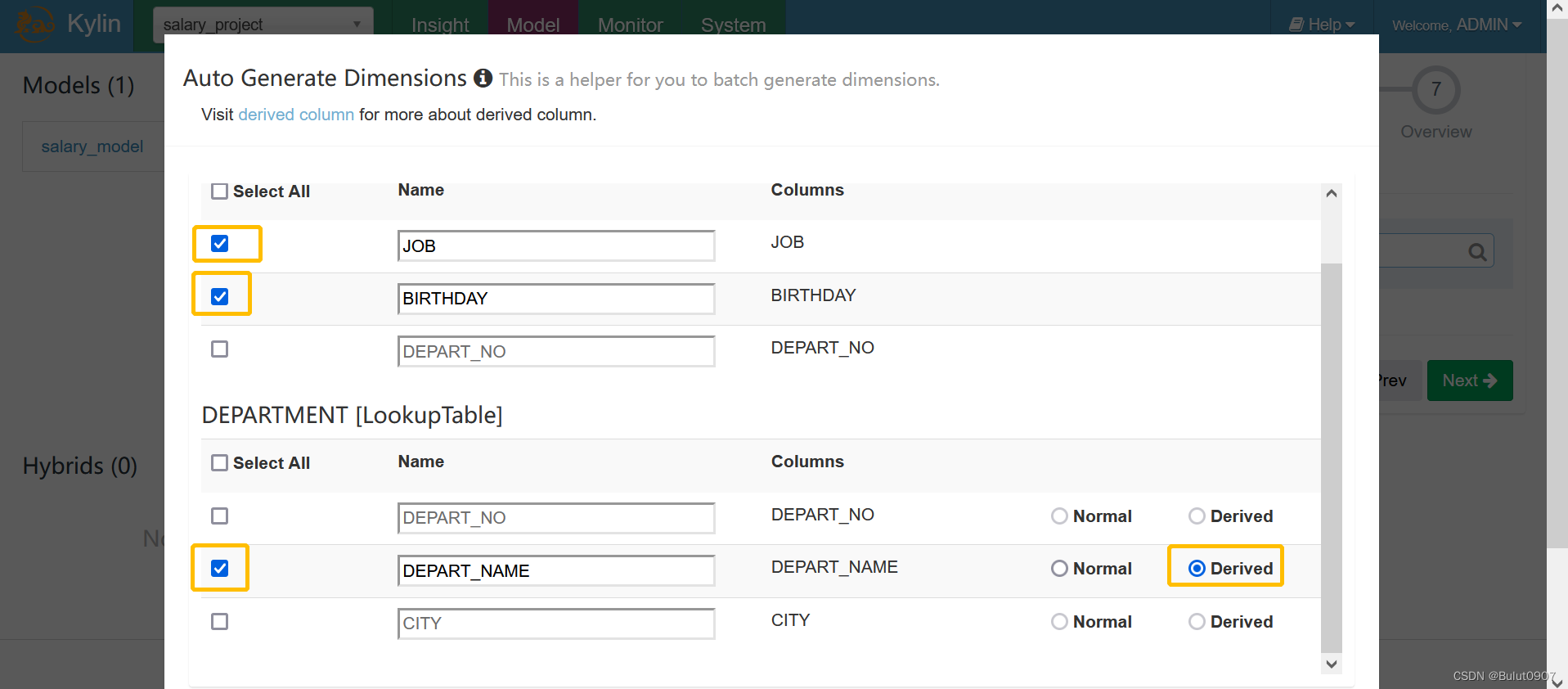Click the DEPART_NAME column name text
Screen dimensions: 1568x689
click(x=834, y=567)
